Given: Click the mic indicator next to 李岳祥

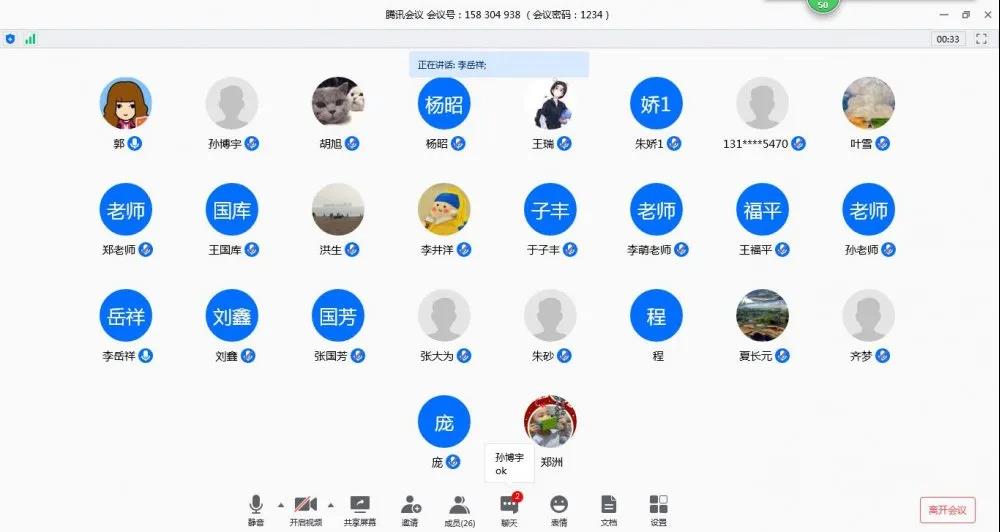Looking at the screenshot, I should point(146,356).
